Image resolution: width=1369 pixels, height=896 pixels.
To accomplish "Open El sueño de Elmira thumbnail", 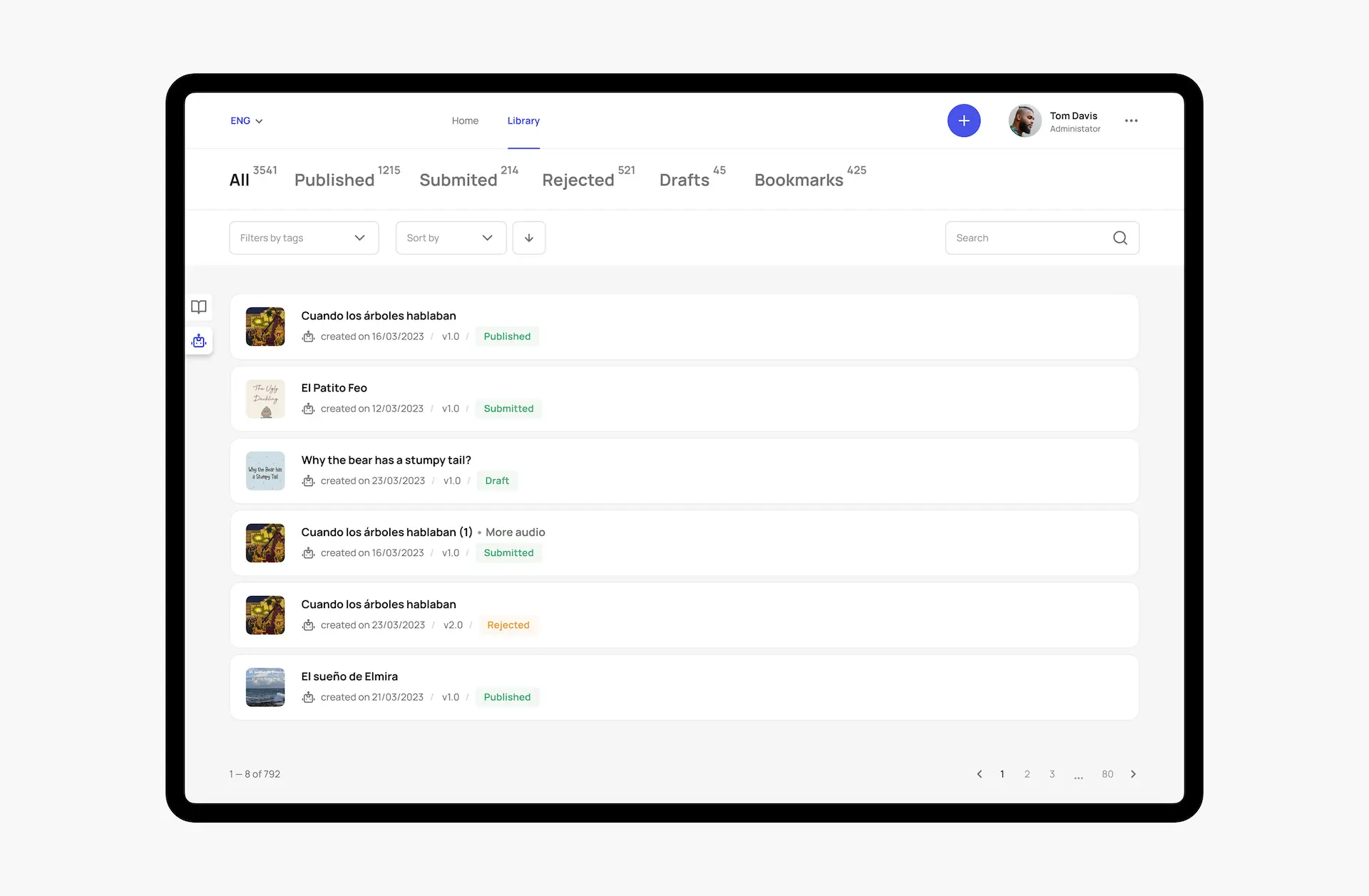I will click(x=265, y=687).
